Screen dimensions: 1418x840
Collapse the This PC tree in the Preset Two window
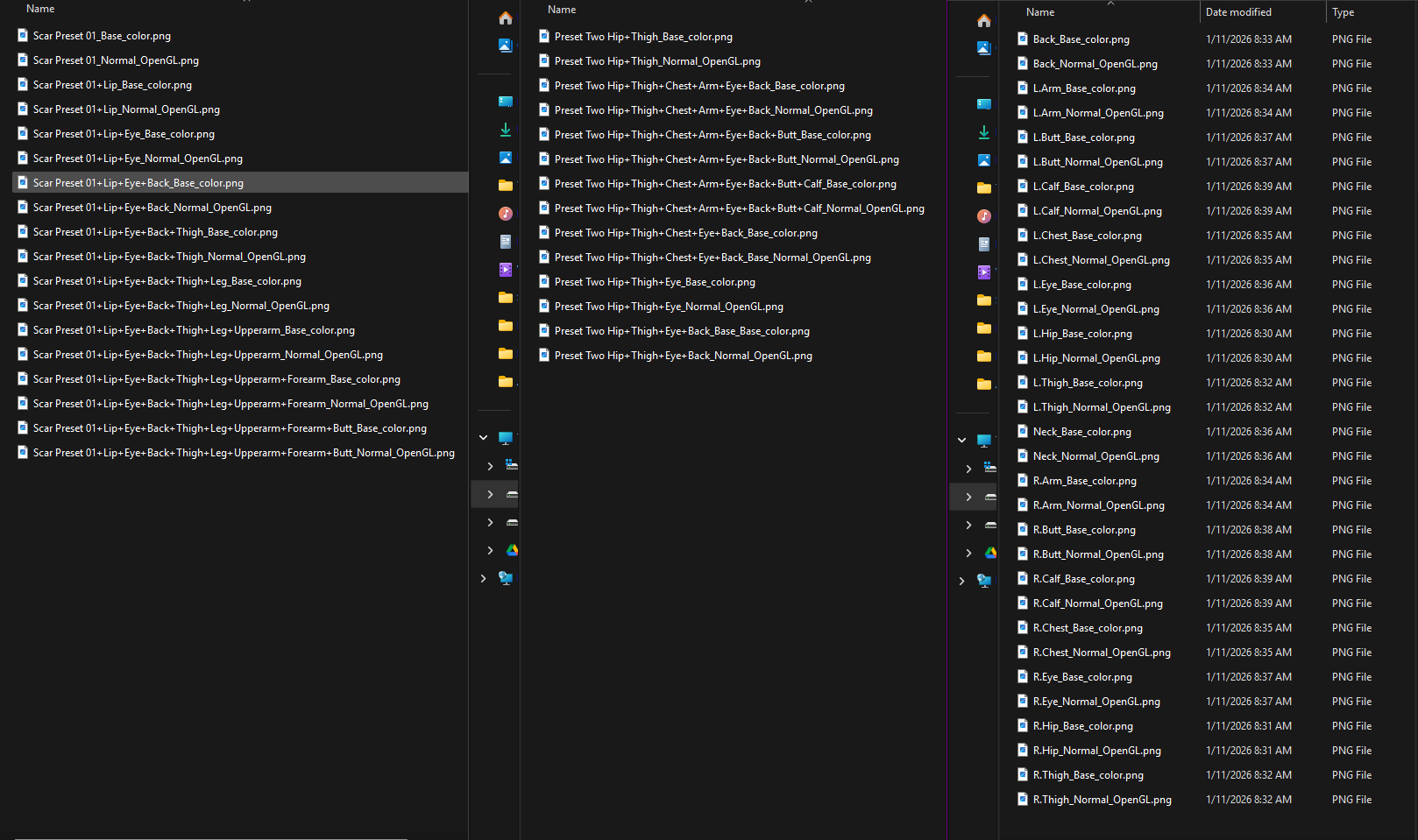click(x=483, y=437)
